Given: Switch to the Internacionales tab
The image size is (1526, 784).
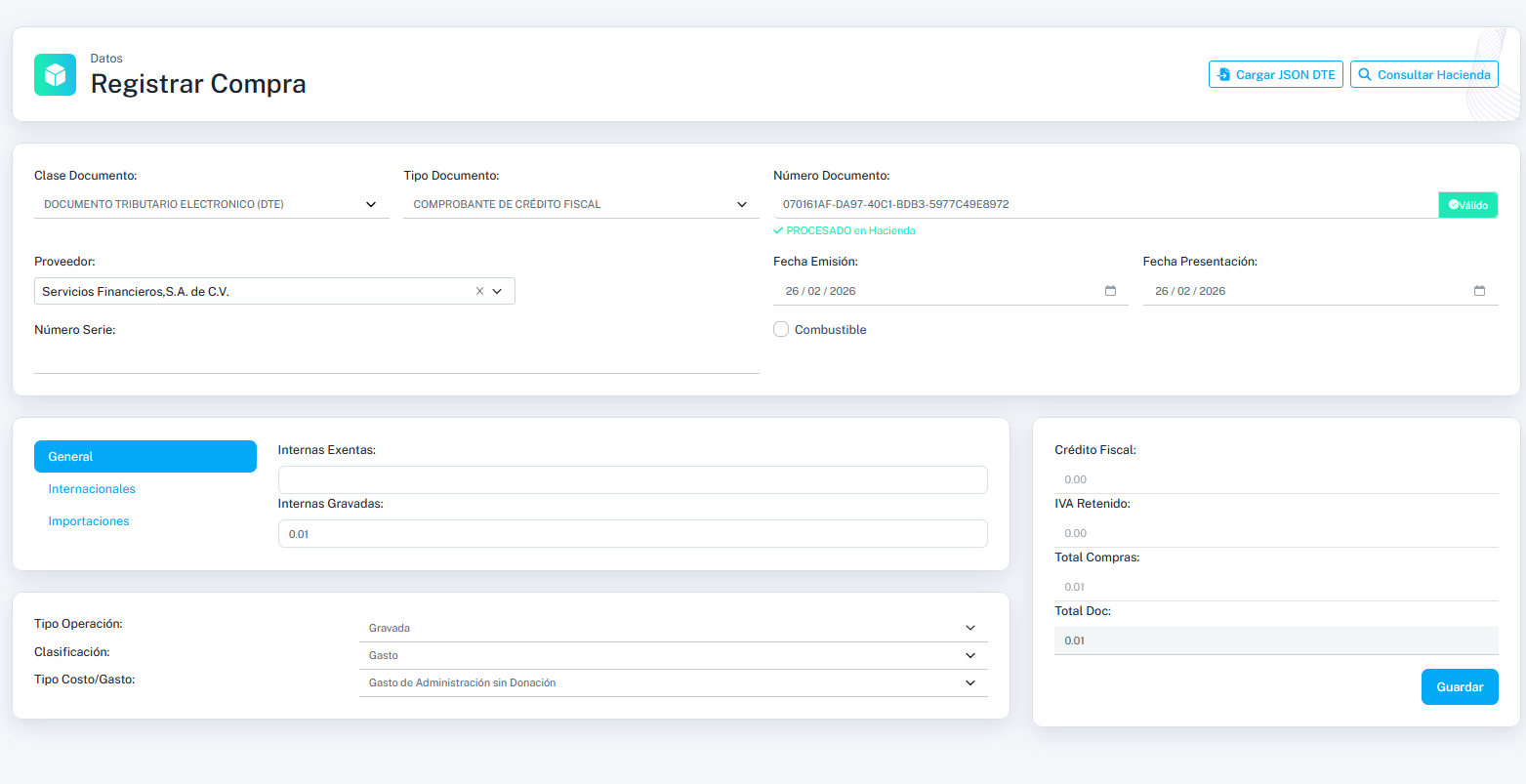Looking at the screenshot, I should [92, 489].
